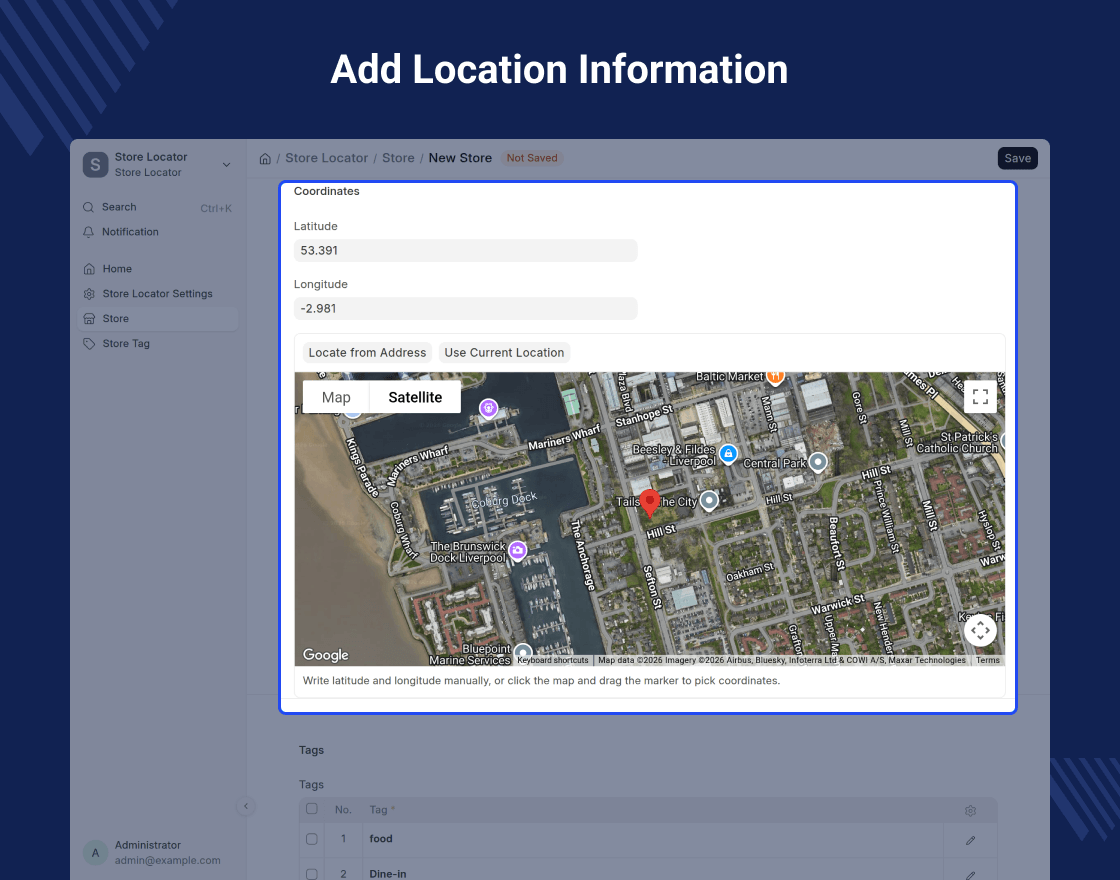Click Locate from Address button
The height and width of the screenshot is (880, 1120).
click(367, 353)
